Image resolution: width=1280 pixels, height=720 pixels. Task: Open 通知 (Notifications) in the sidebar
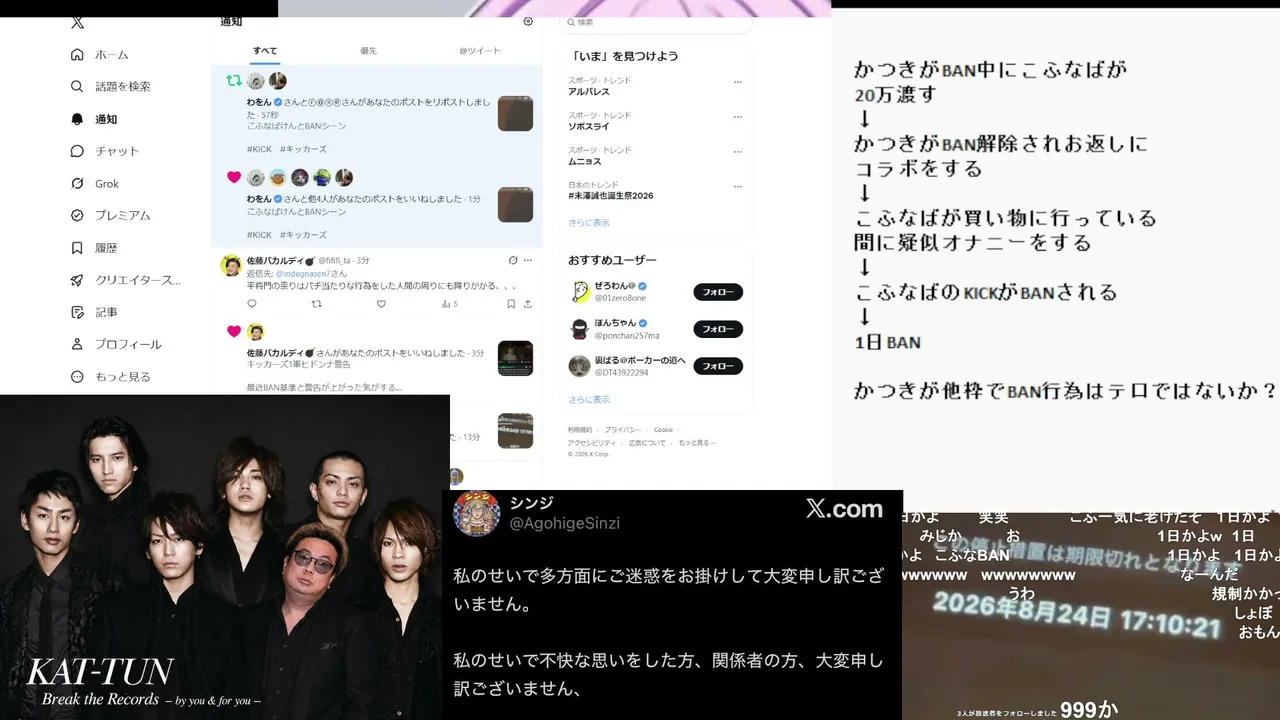tap(94, 119)
